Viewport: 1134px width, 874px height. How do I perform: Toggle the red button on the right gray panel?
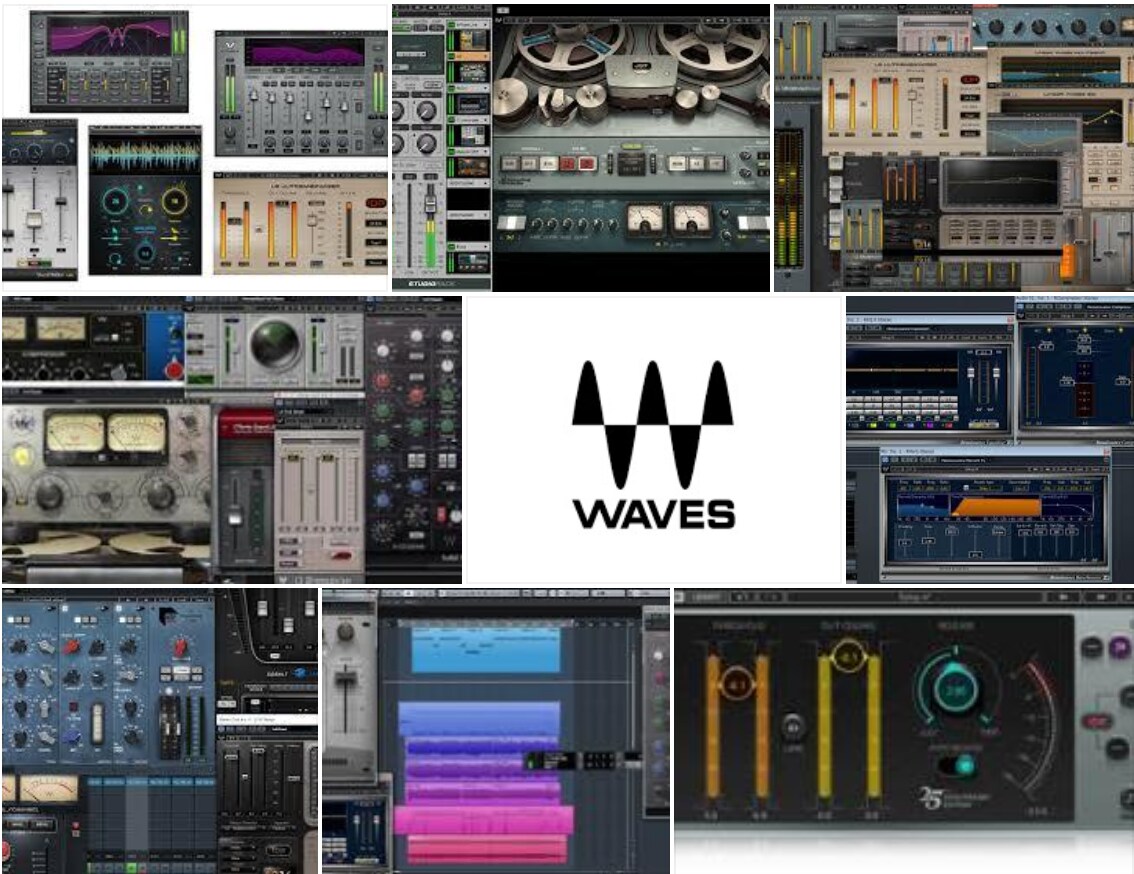click(x=1097, y=721)
